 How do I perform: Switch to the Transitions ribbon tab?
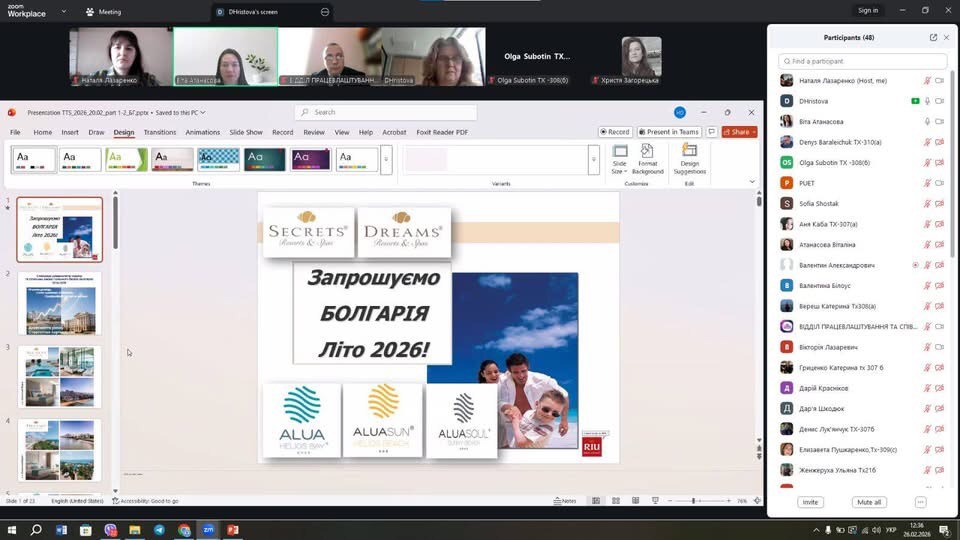point(159,132)
